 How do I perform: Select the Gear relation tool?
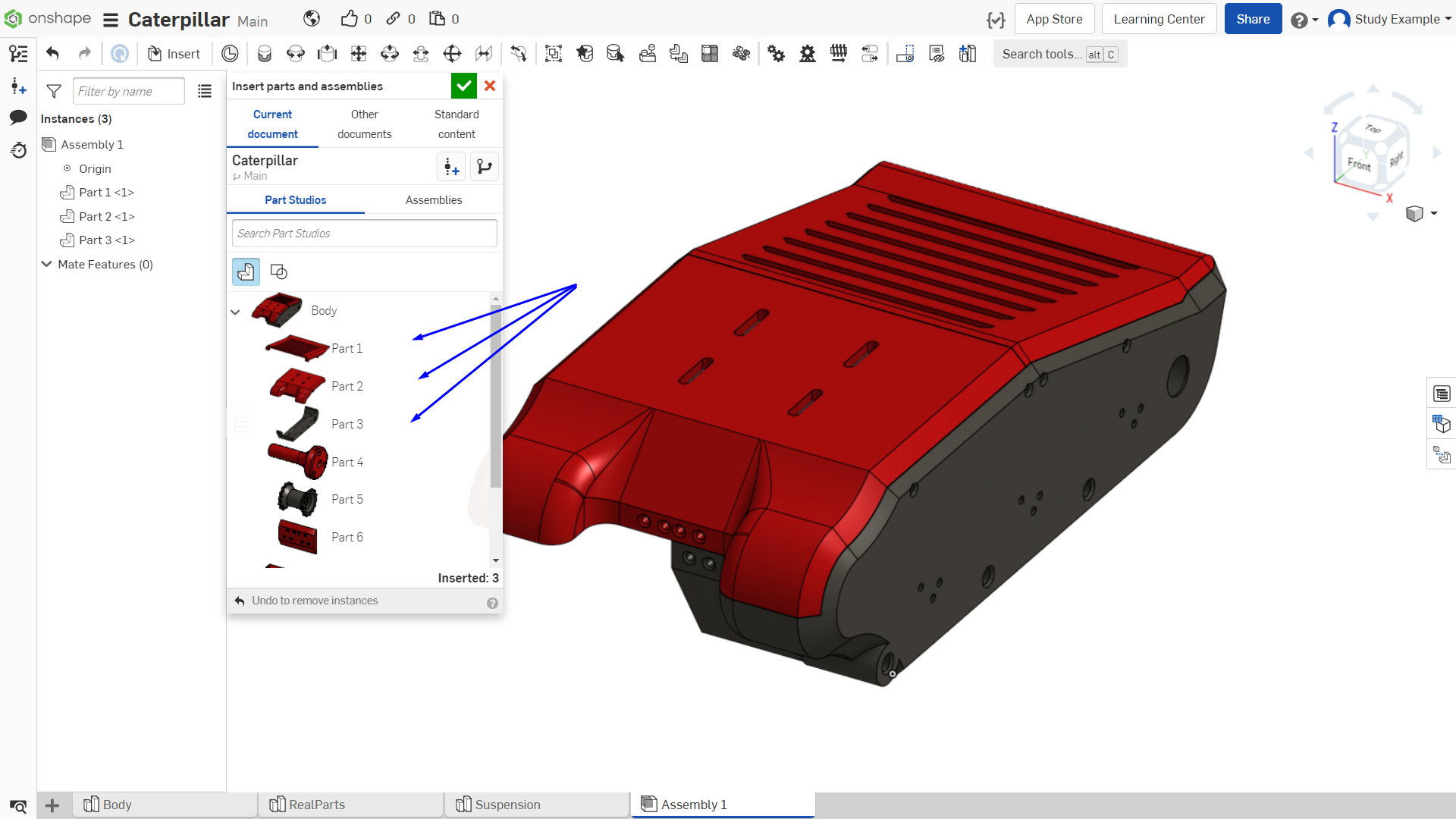776,53
